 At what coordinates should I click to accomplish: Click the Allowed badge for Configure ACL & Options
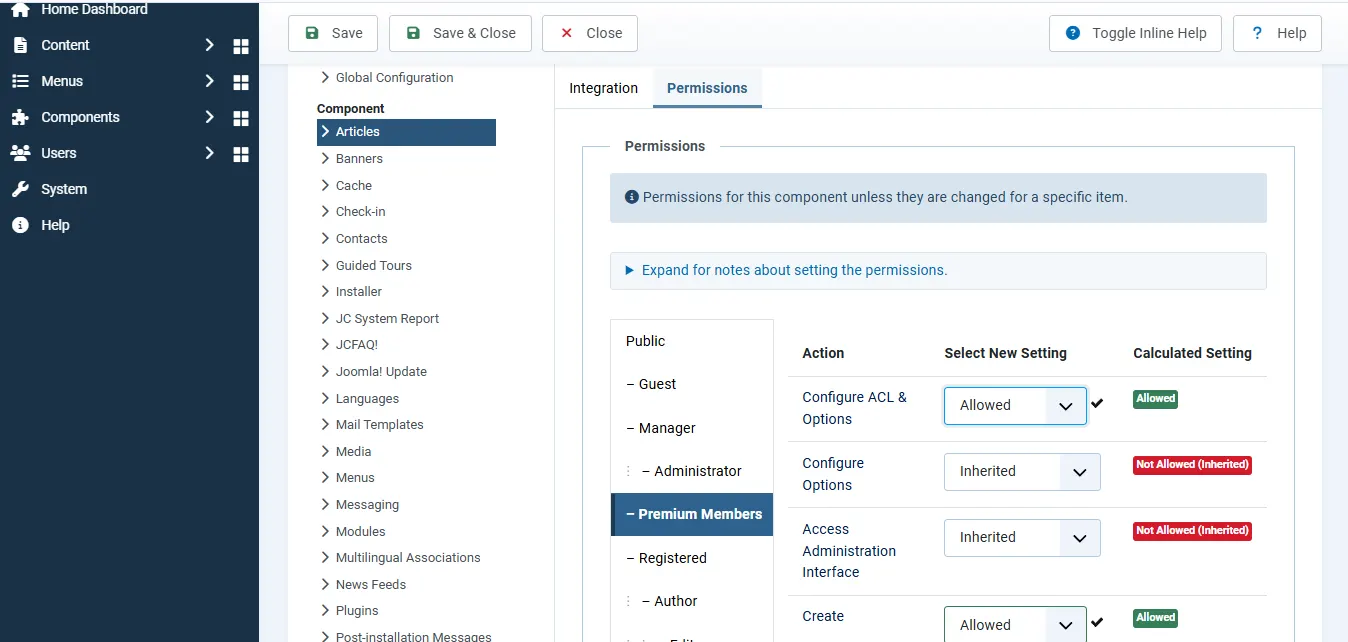click(x=1155, y=399)
